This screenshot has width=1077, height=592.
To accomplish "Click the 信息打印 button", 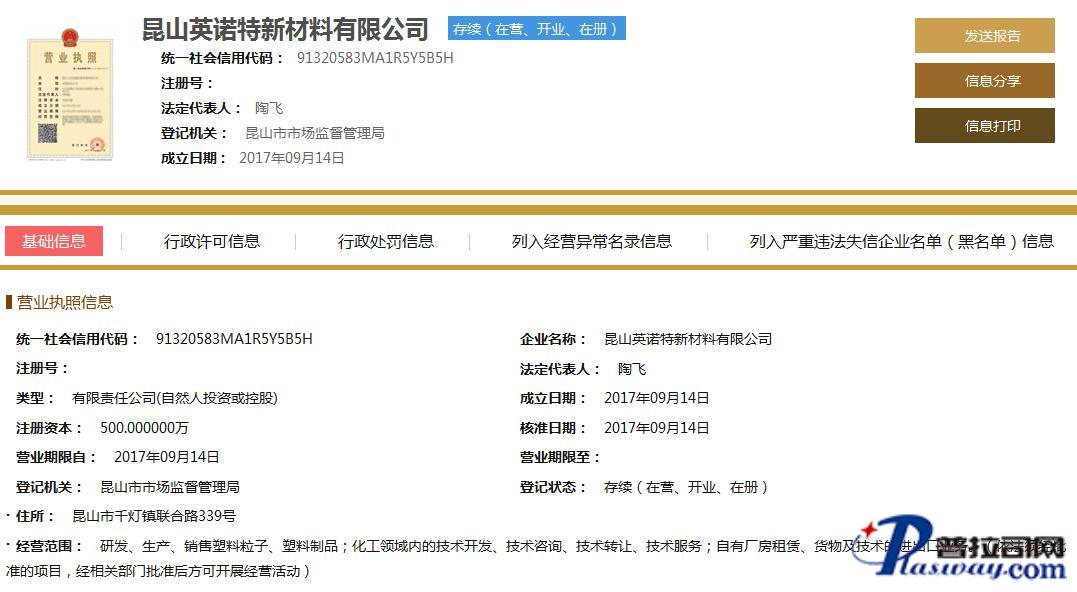I will (x=984, y=126).
